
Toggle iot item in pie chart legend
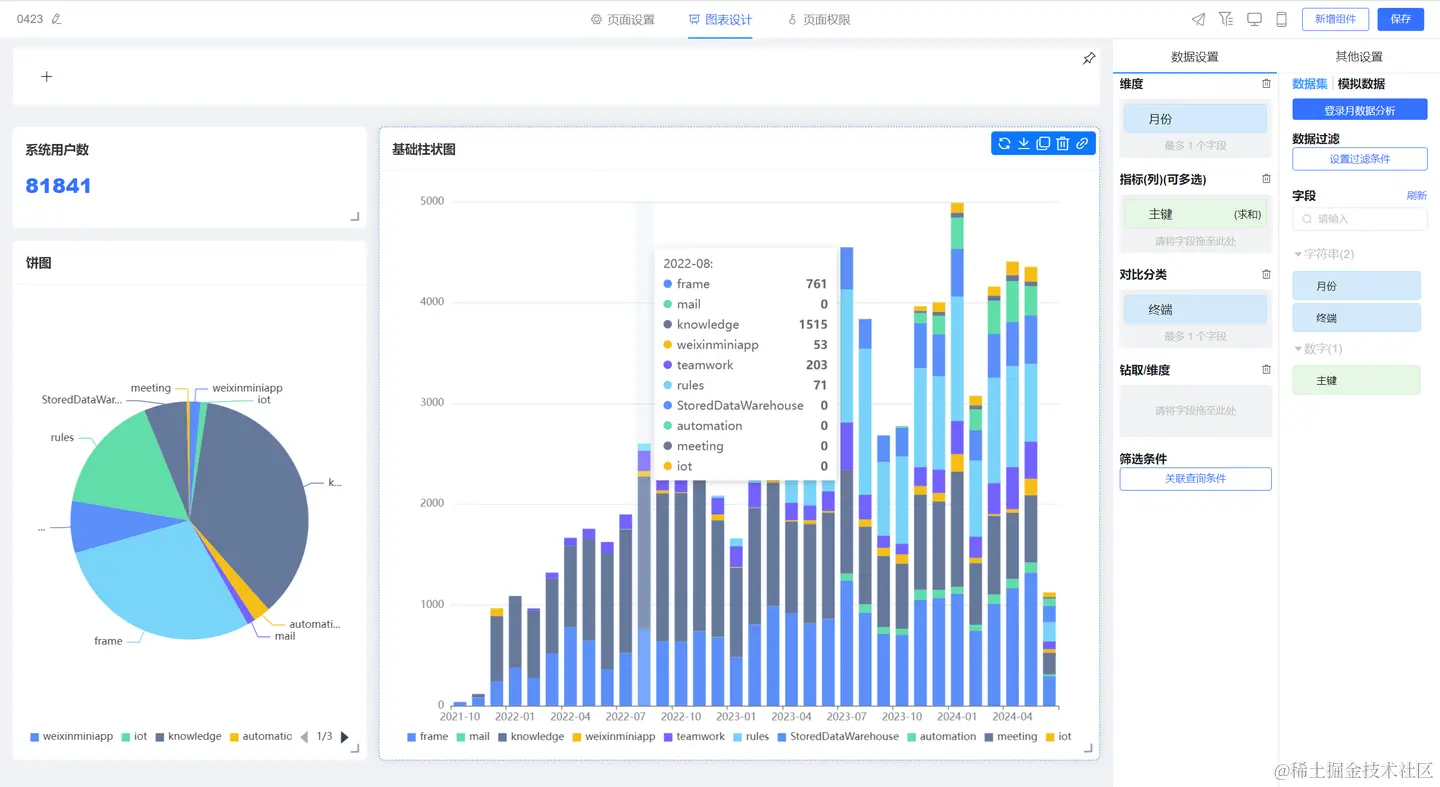click(x=134, y=737)
